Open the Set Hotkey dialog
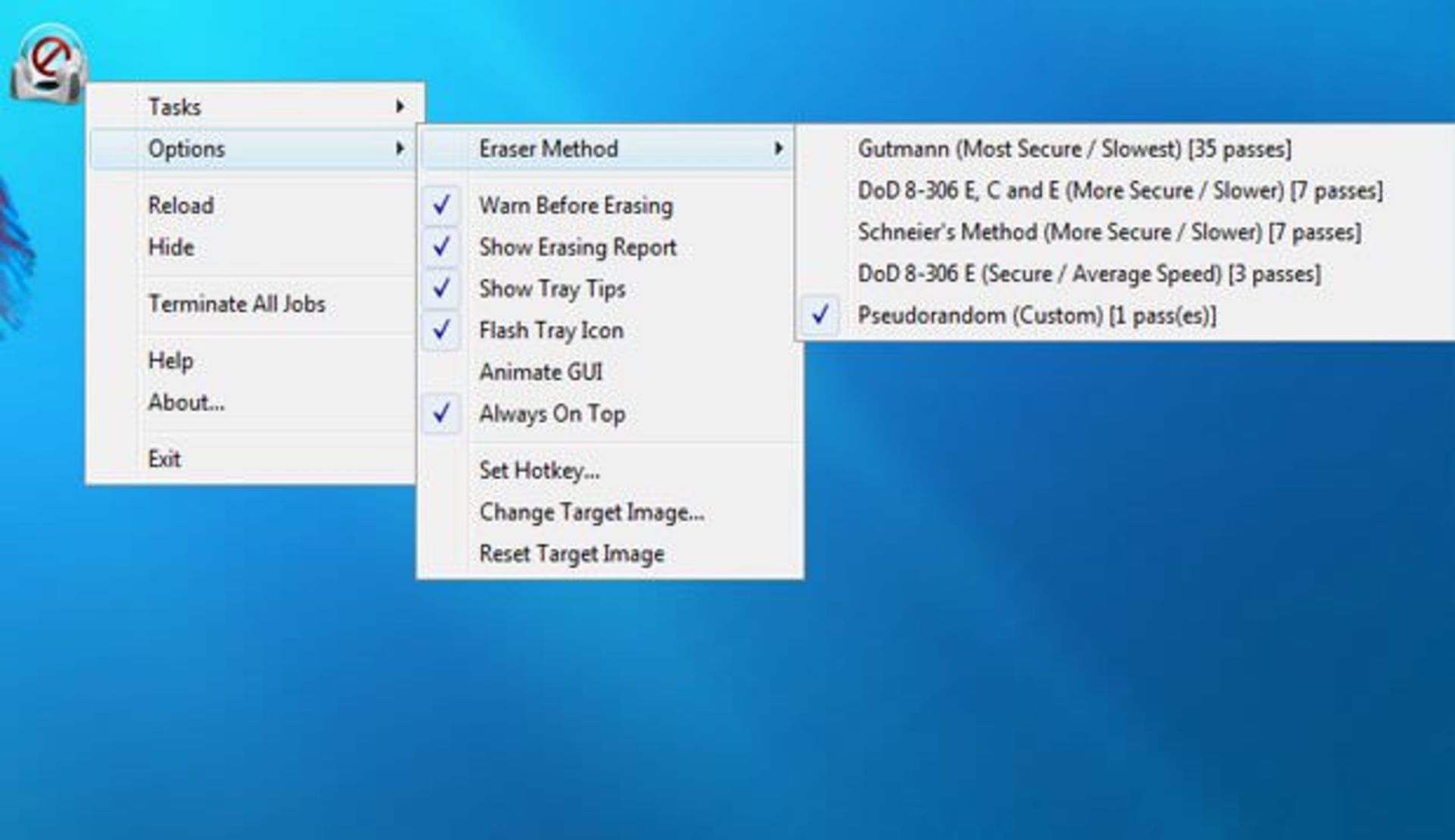Screen dimensions: 1455x840 (539, 470)
